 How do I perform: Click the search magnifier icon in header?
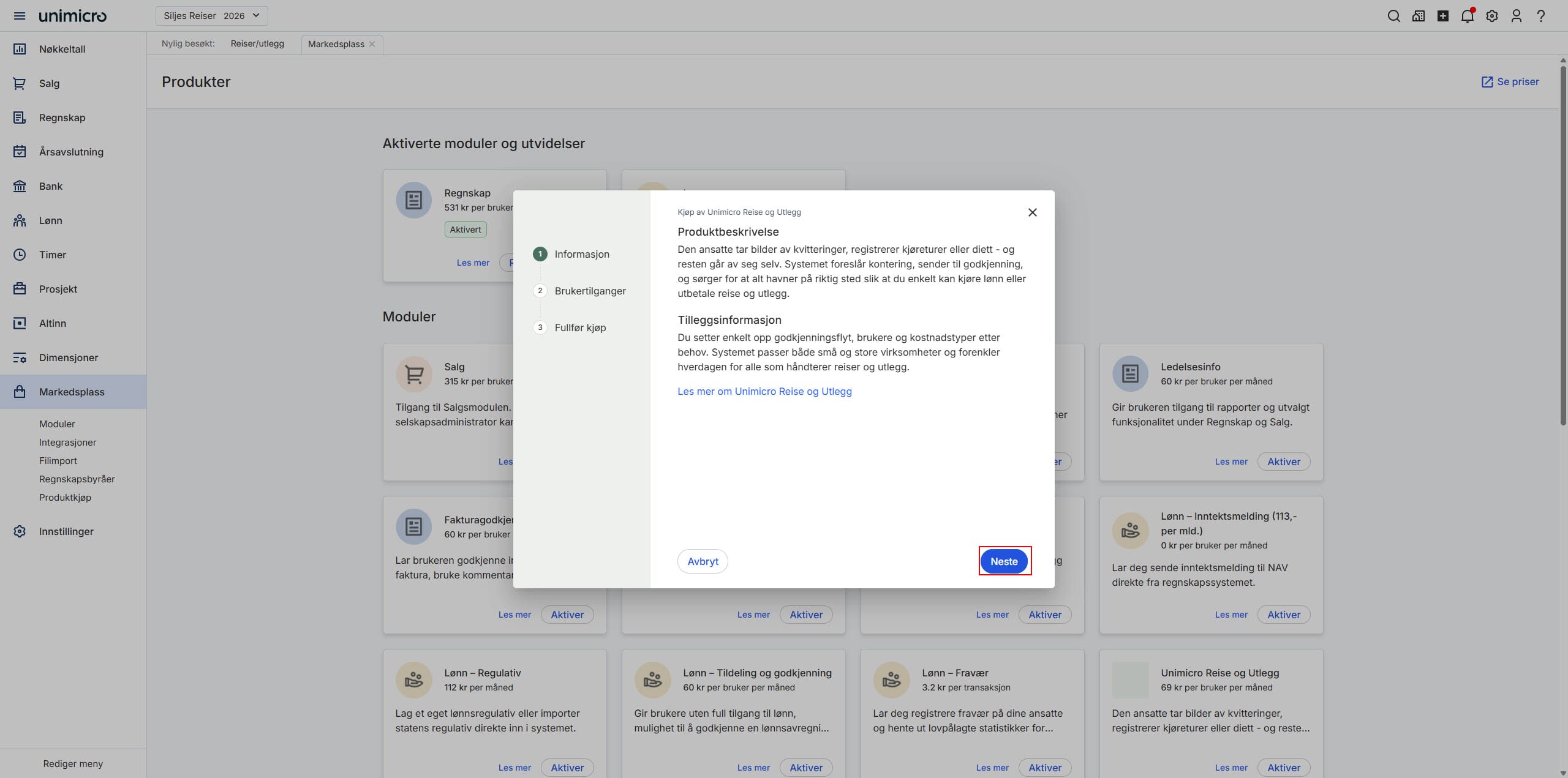tap(1393, 16)
